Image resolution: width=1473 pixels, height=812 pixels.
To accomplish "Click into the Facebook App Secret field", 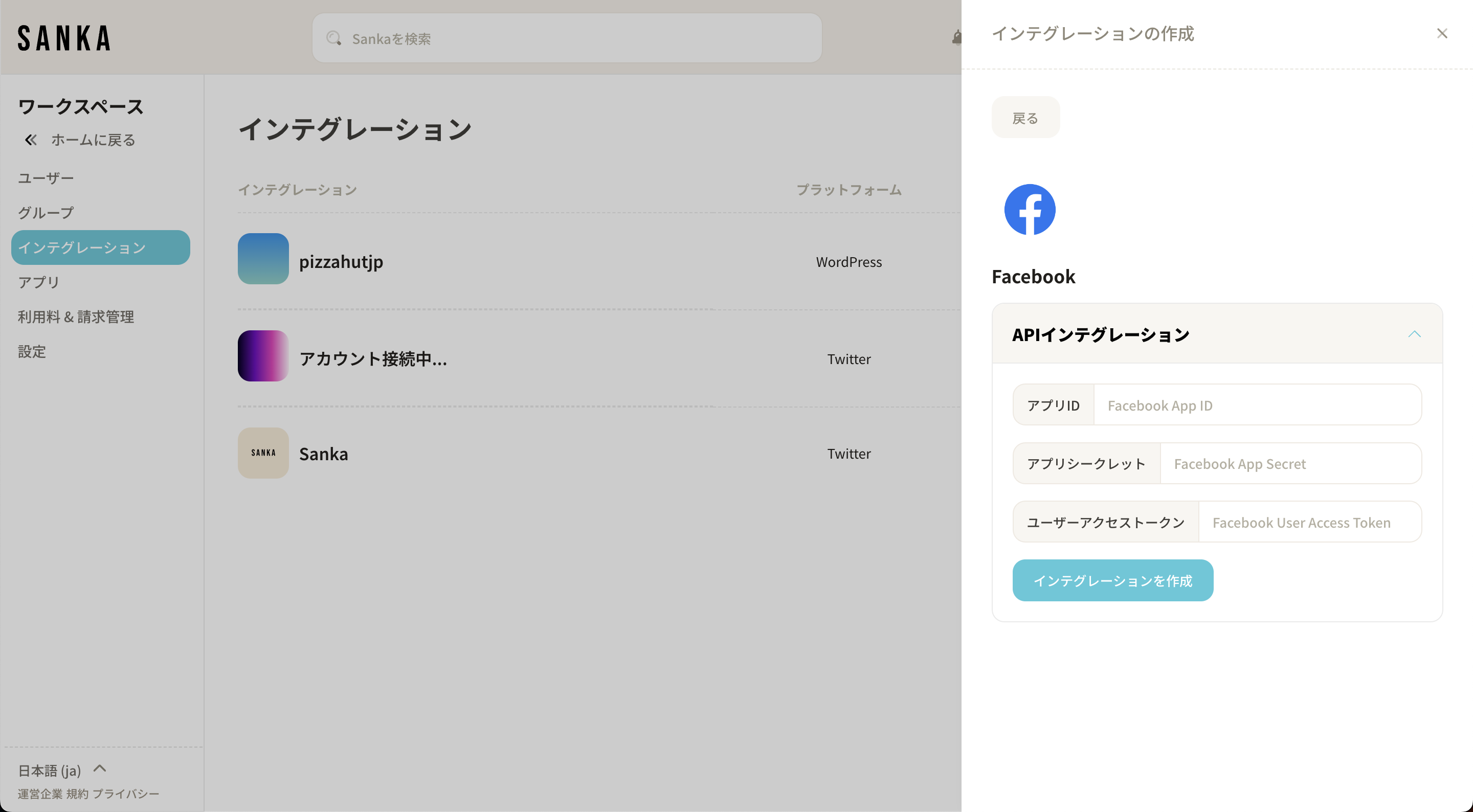I will click(x=1290, y=464).
